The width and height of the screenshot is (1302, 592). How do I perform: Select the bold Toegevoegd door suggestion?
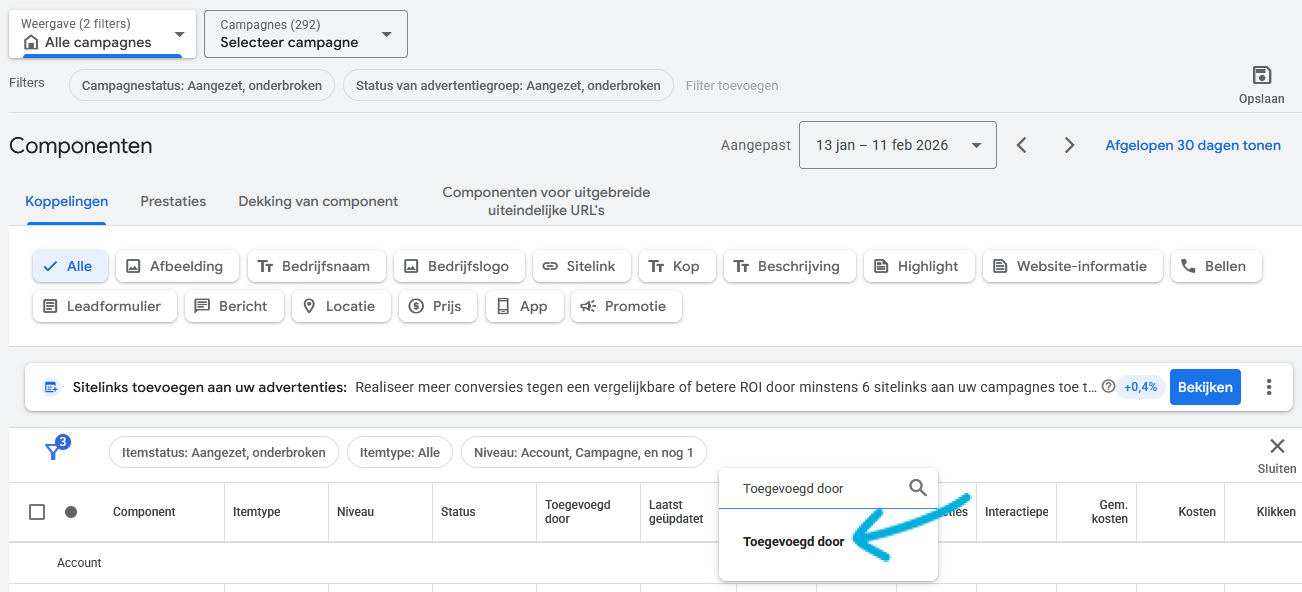[x=793, y=542]
